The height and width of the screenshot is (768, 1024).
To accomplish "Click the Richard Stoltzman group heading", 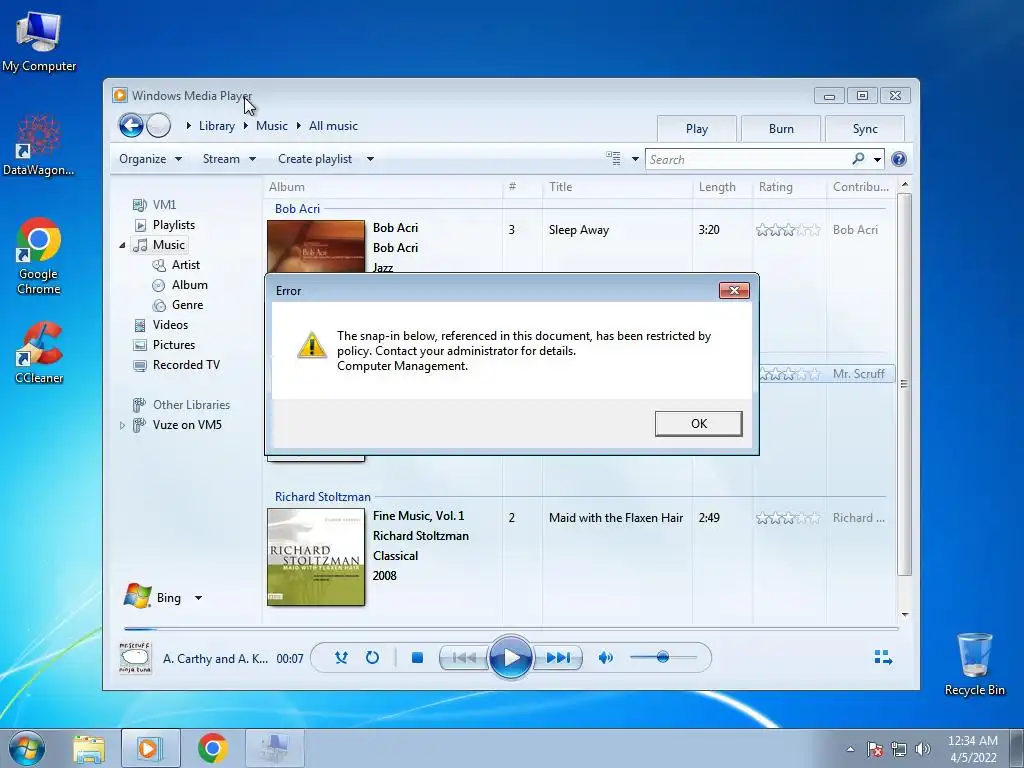I will tap(323, 496).
